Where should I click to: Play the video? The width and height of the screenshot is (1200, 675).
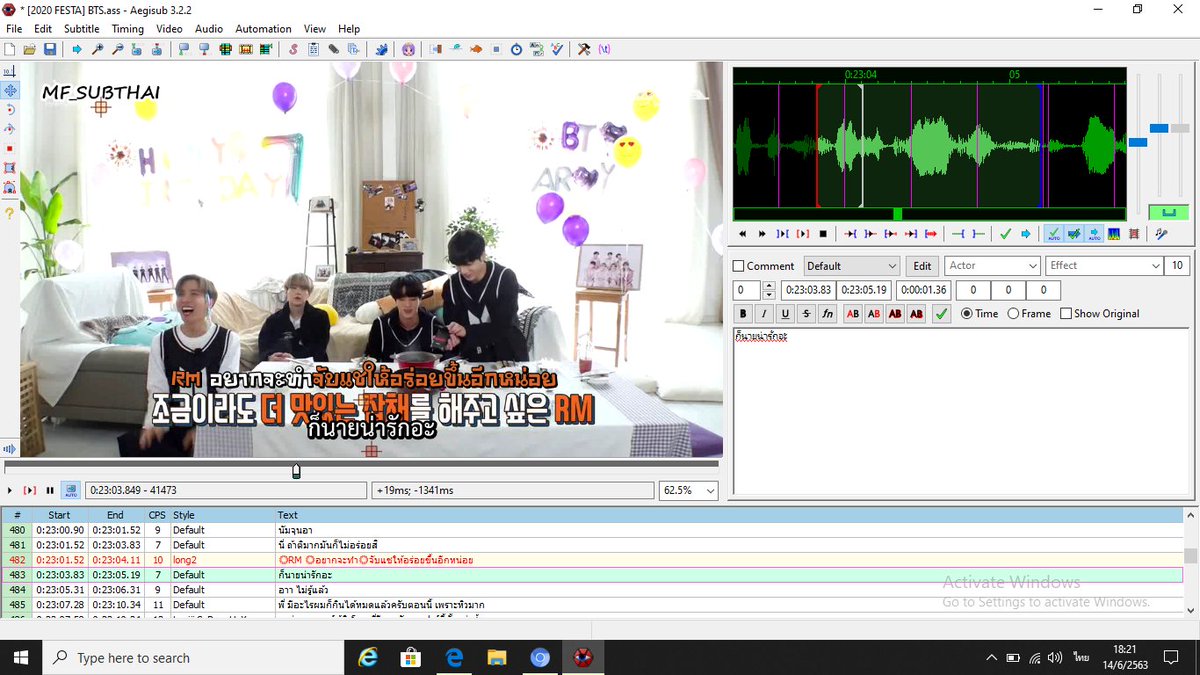(10, 491)
